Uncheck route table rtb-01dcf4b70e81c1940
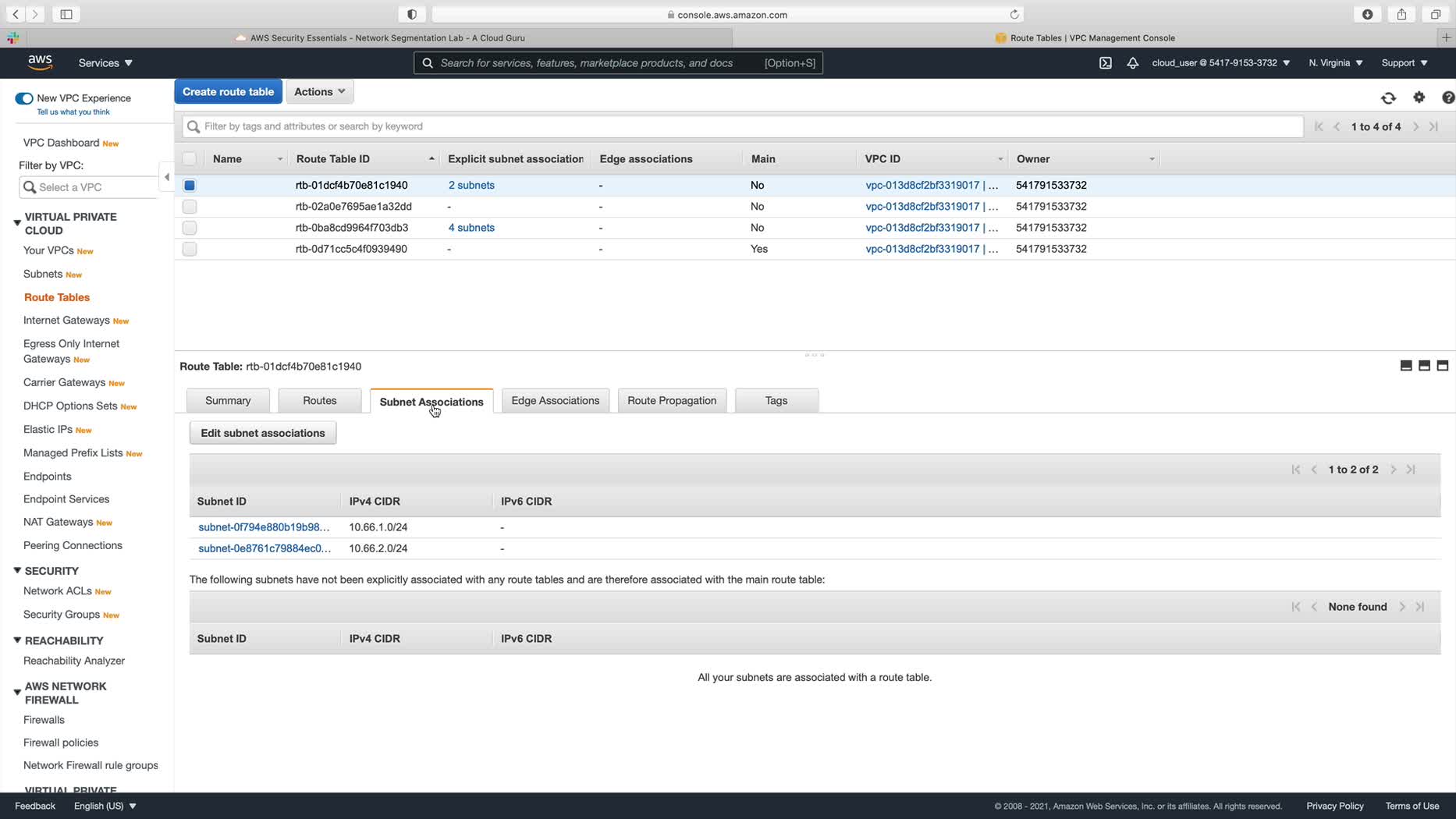 click(x=190, y=186)
